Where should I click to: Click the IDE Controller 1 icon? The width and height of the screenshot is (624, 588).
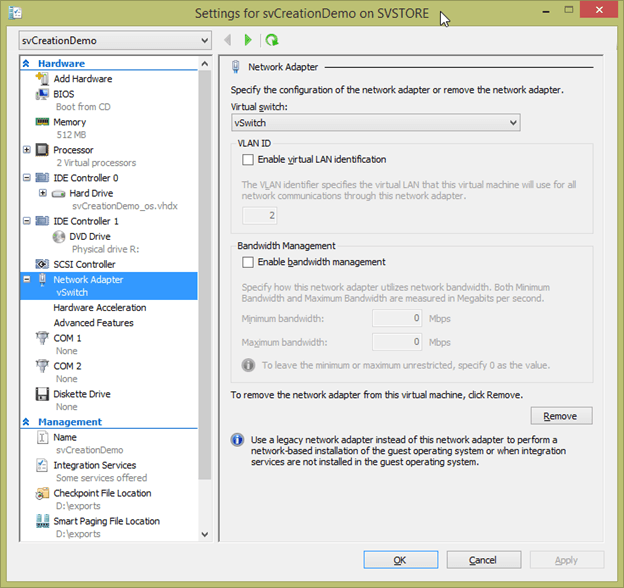point(42,221)
